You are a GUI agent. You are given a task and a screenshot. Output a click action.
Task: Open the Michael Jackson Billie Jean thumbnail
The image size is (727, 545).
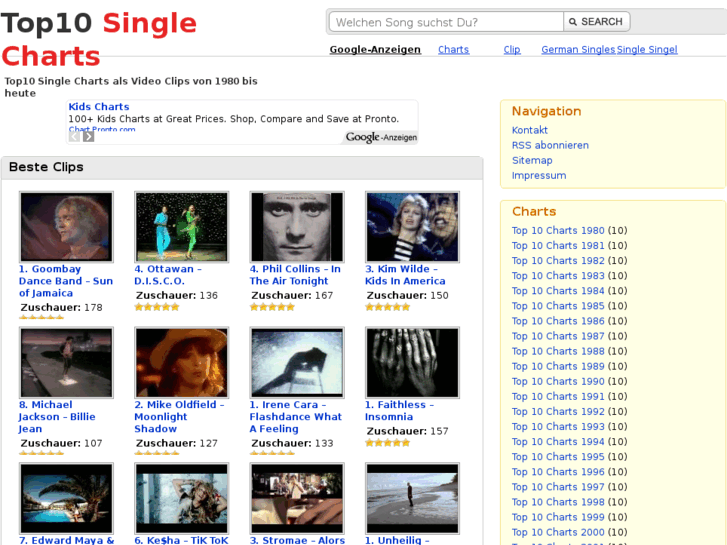(x=66, y=362)
